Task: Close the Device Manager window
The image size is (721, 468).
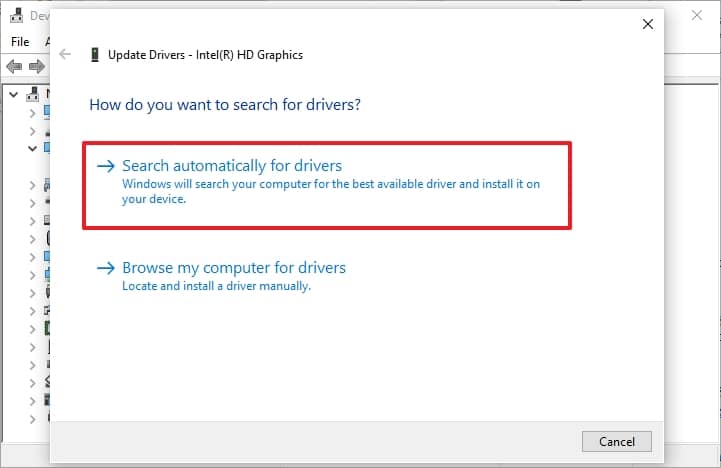Action: pyautogui.click(x=697, y=15)
